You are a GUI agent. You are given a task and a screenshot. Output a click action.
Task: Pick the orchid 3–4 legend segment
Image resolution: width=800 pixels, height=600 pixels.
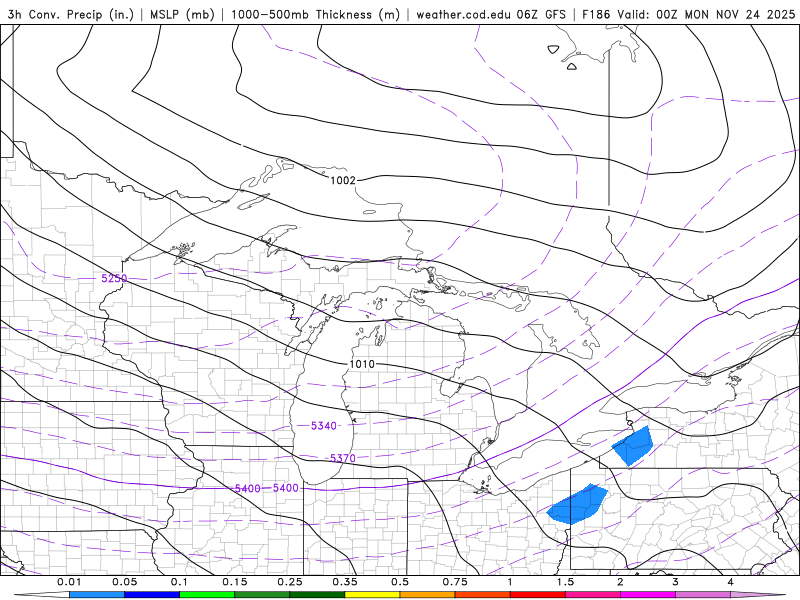(x=703, y=595)
